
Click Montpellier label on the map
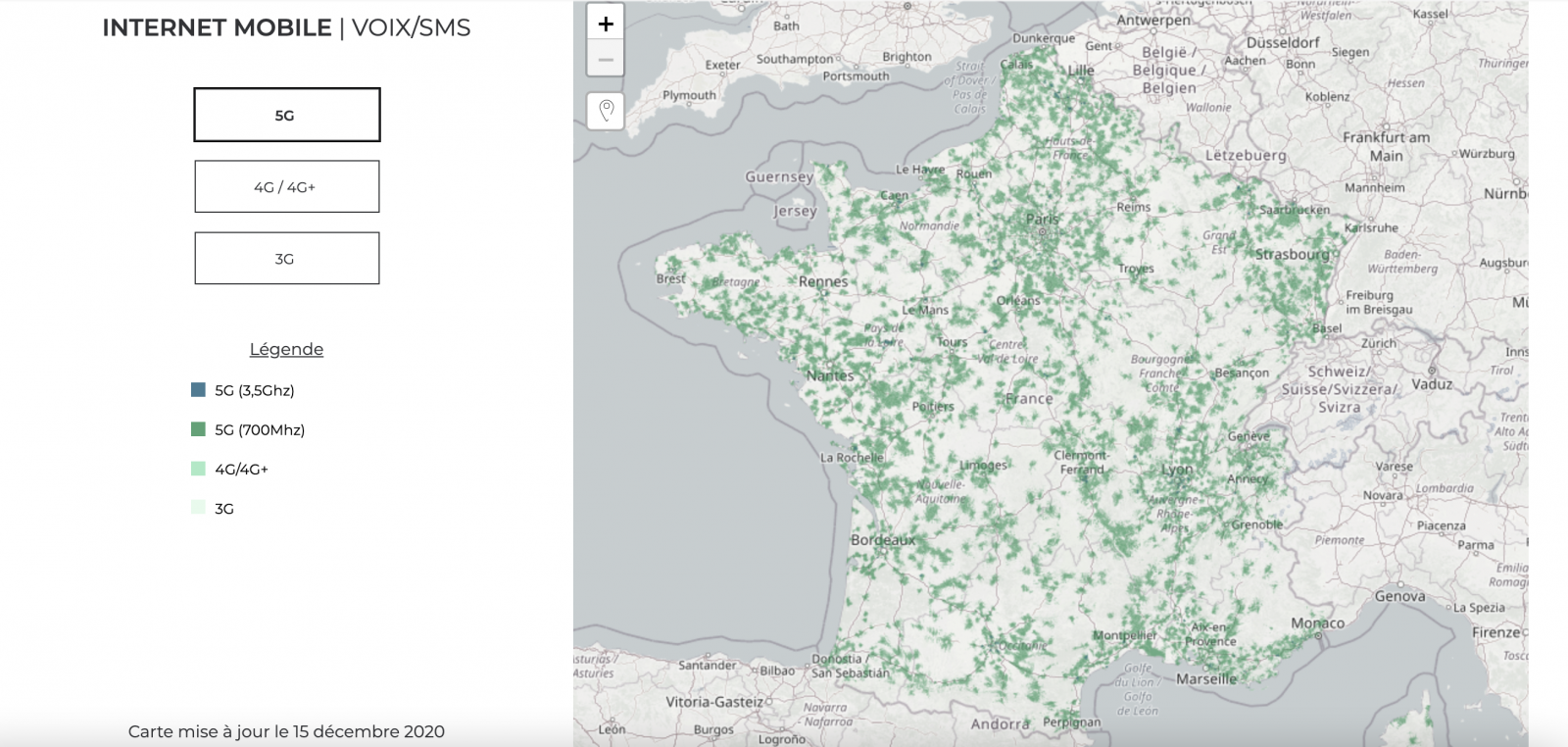coord(1125,635)
